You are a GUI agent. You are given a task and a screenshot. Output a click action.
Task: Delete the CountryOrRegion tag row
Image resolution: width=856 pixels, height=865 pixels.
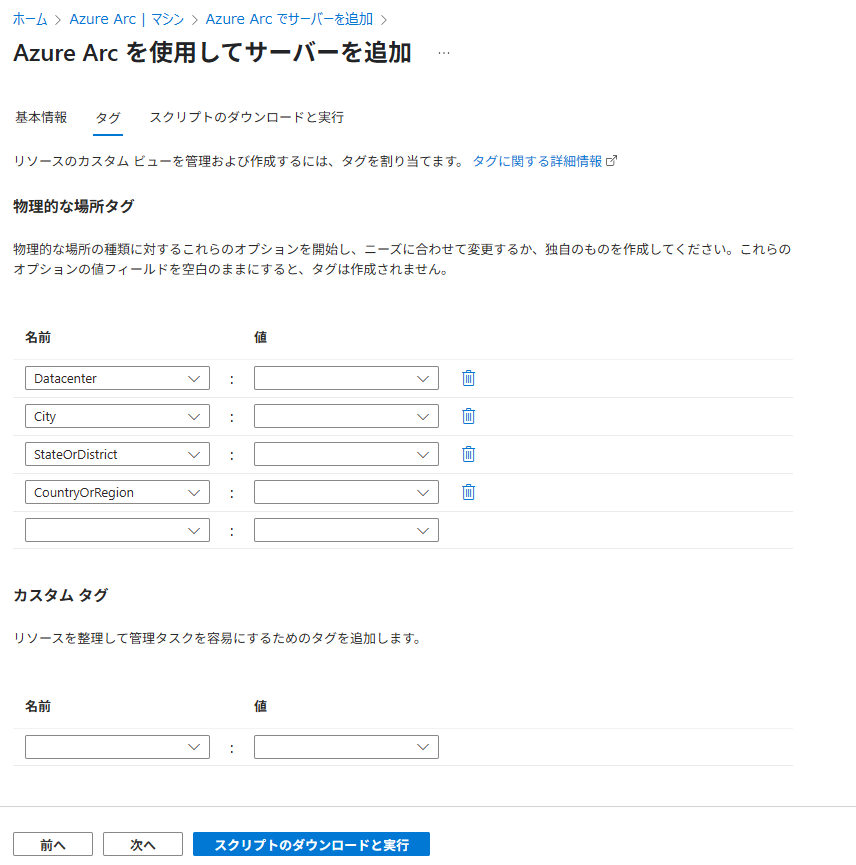coord(468,493)
